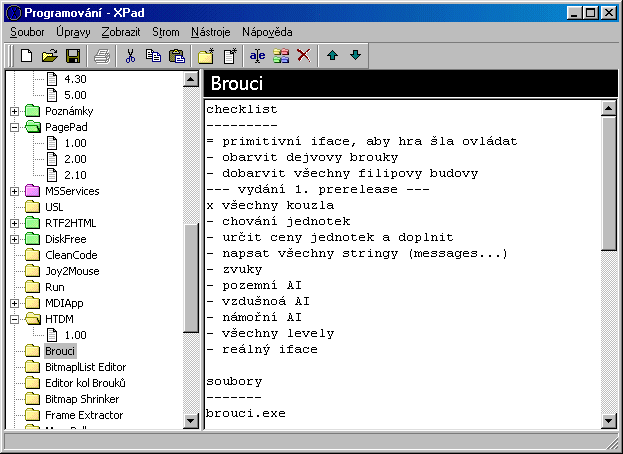Click the Brouci title header field
This screenshot has width=623, height=454.
tap(411, 84)
